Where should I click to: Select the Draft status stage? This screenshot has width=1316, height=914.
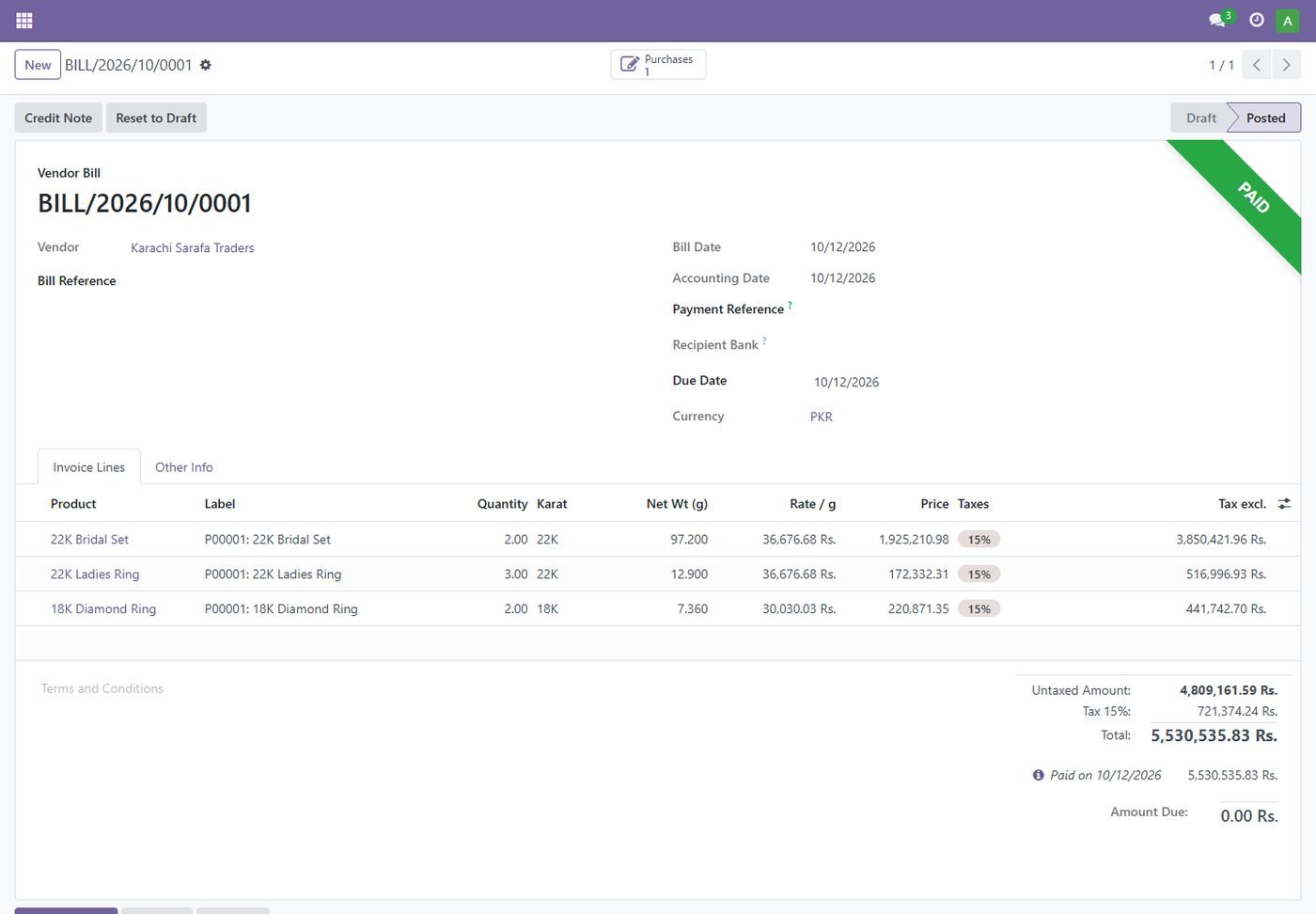[x=1200, y=118]
